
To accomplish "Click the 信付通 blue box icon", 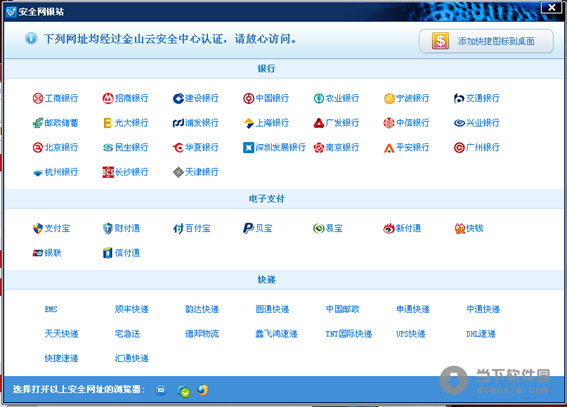I will click(108, 253).
